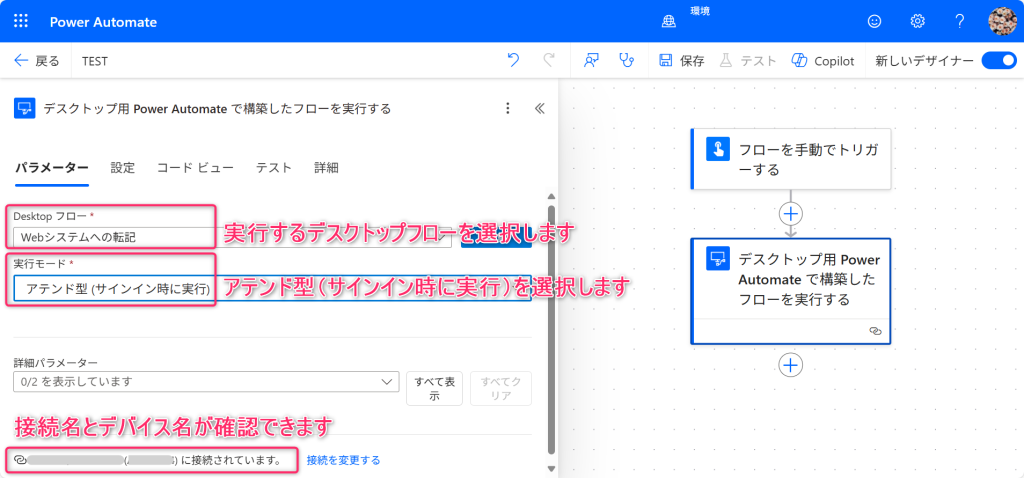
Task: Click the desktop flow icon on action card
Action: [717, 259]
